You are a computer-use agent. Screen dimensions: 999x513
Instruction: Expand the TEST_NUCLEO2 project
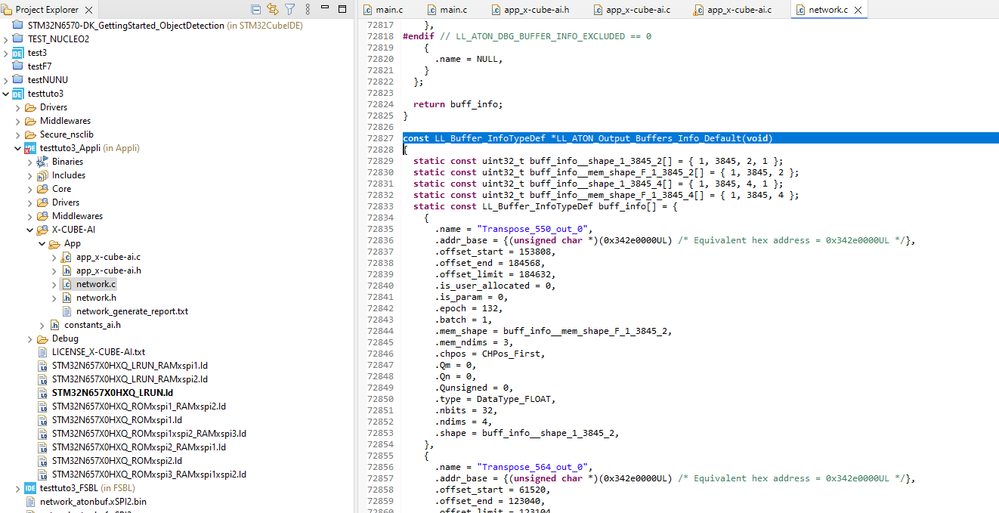[6, 40]
